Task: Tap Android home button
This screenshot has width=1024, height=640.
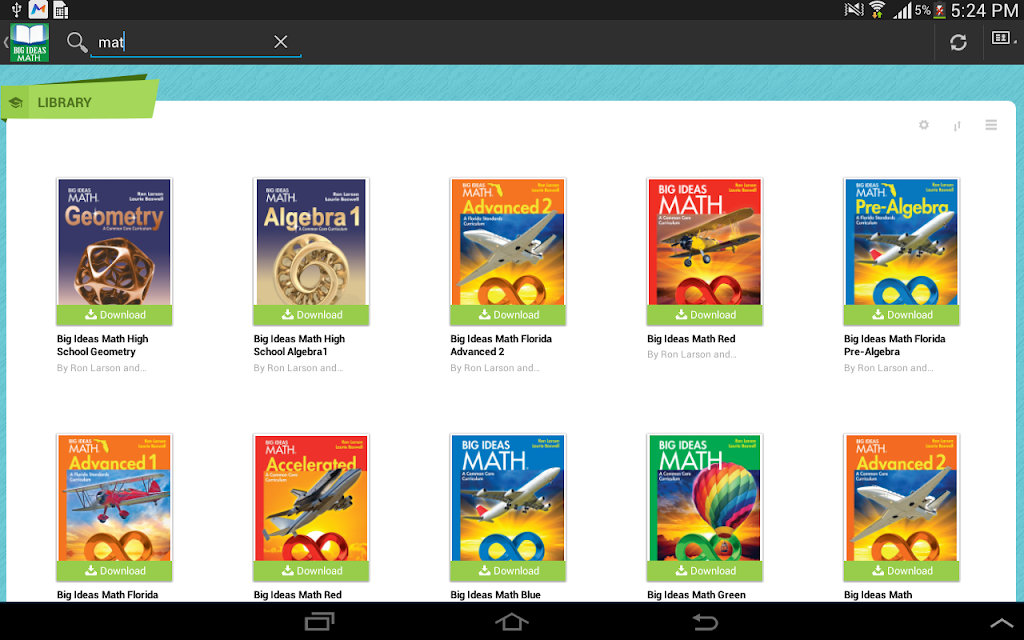Action: pos(511,621)
